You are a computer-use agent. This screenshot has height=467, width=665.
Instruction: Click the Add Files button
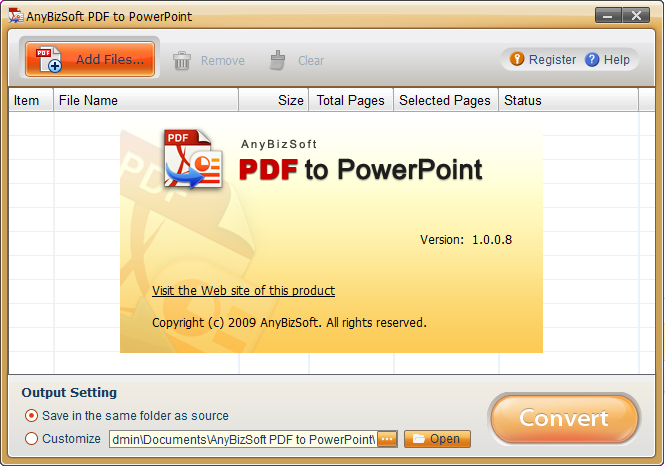point(89,59)
